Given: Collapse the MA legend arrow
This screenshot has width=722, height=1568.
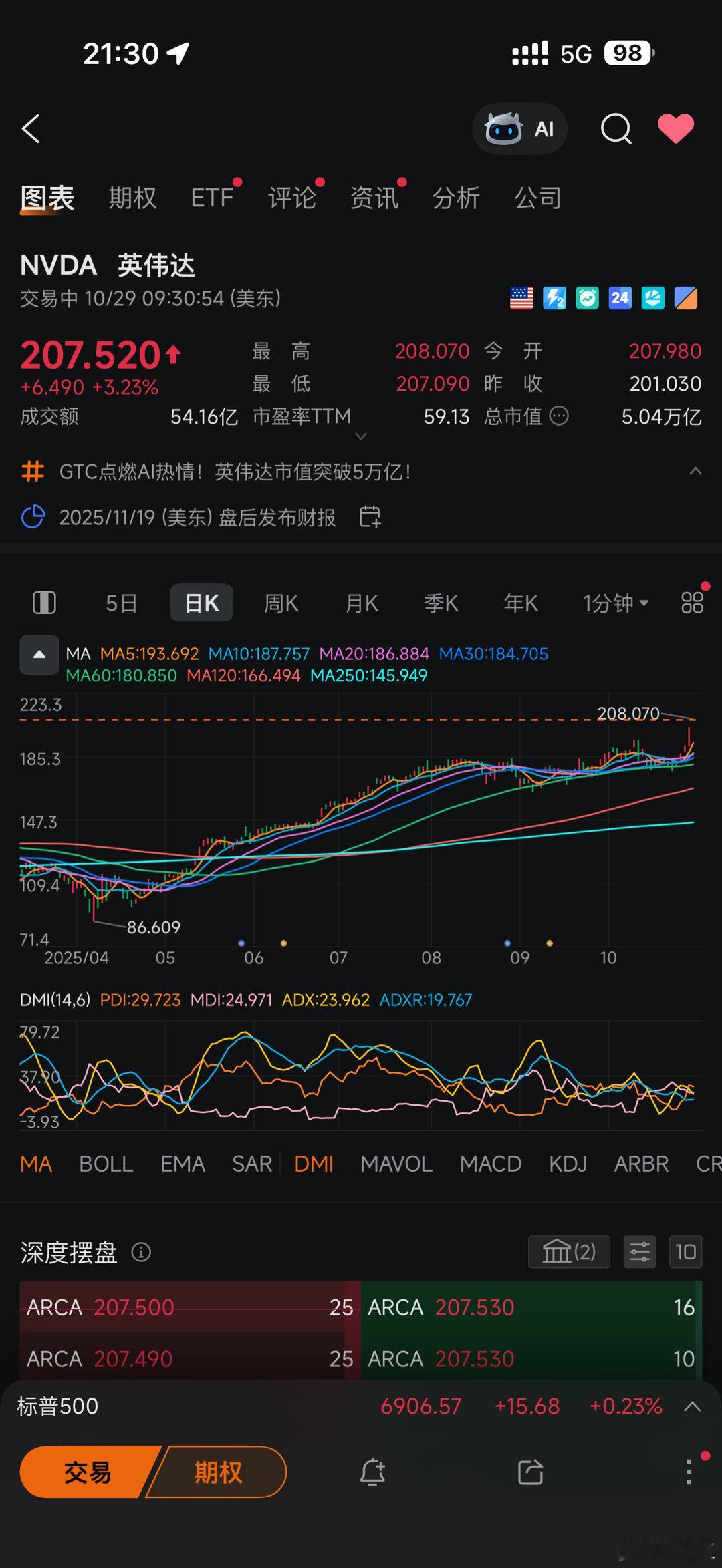Looking at the screenshot, I should 39,655.
